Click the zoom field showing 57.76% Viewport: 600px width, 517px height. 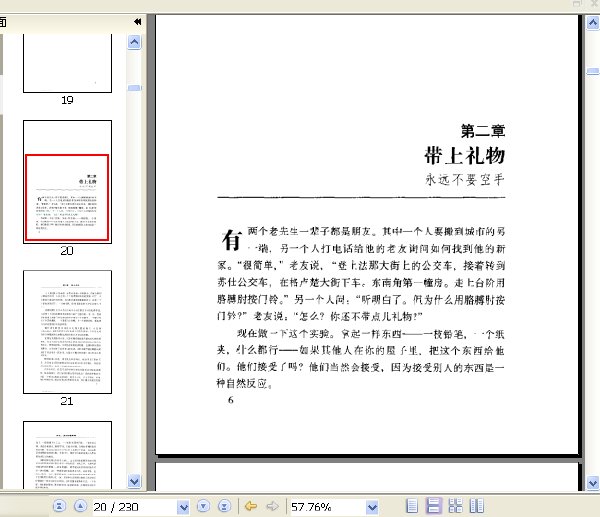tap(328, 507)
